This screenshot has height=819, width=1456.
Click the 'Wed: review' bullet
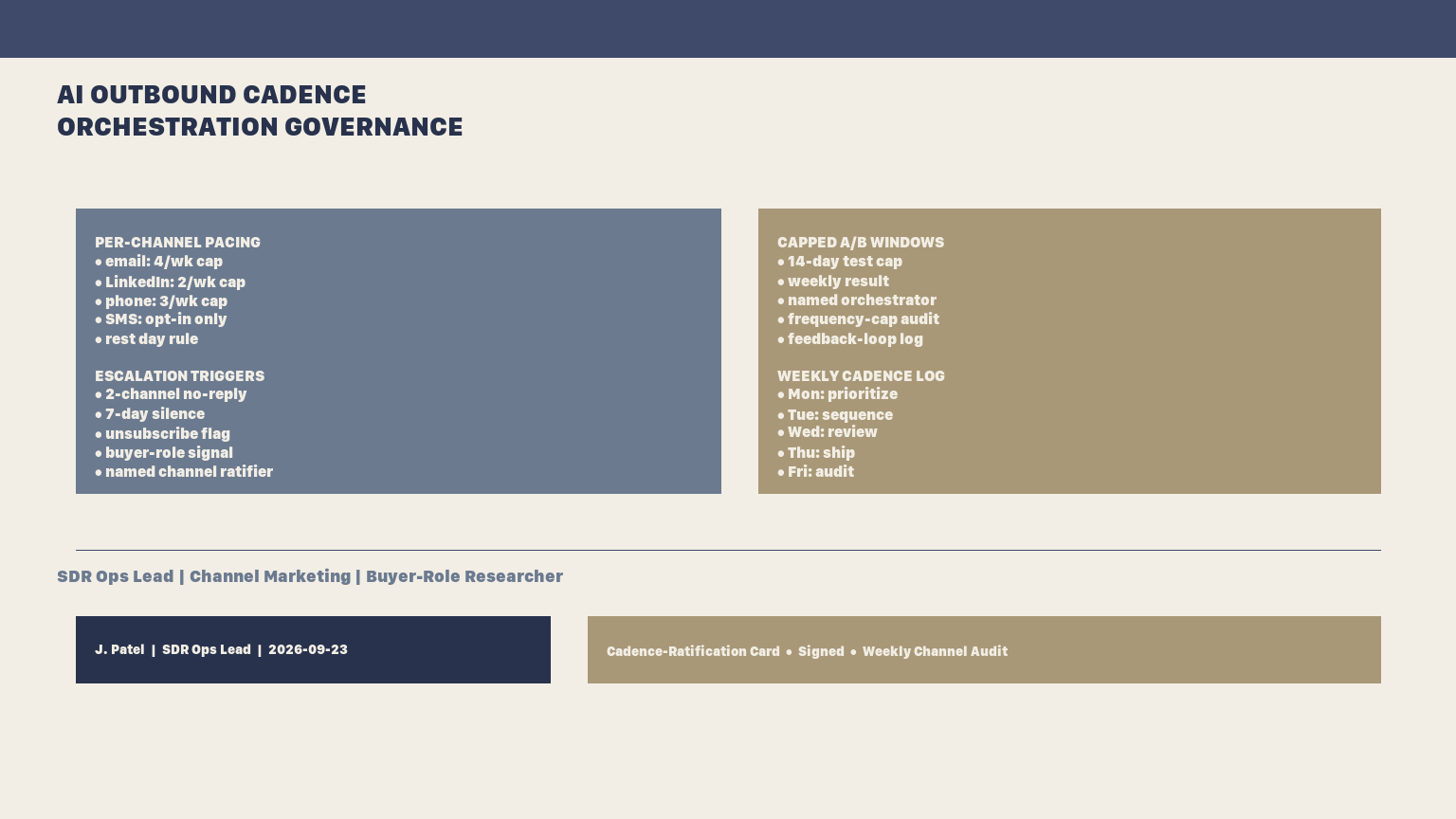click(828, 432)
